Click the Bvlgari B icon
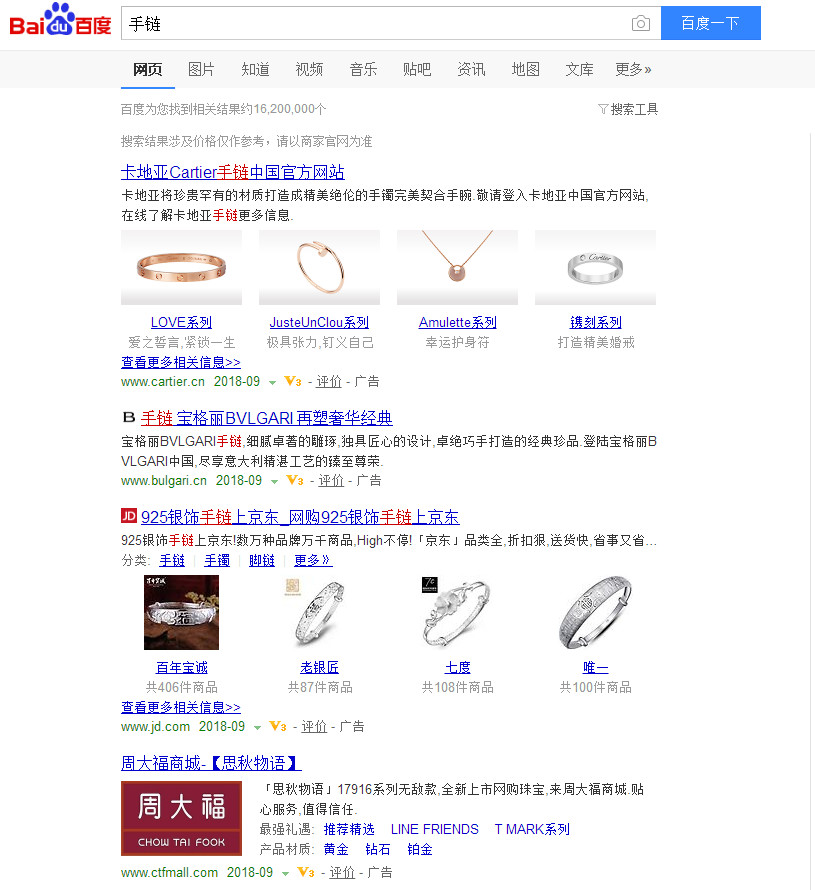815x890 pixels. click(129, 418)
